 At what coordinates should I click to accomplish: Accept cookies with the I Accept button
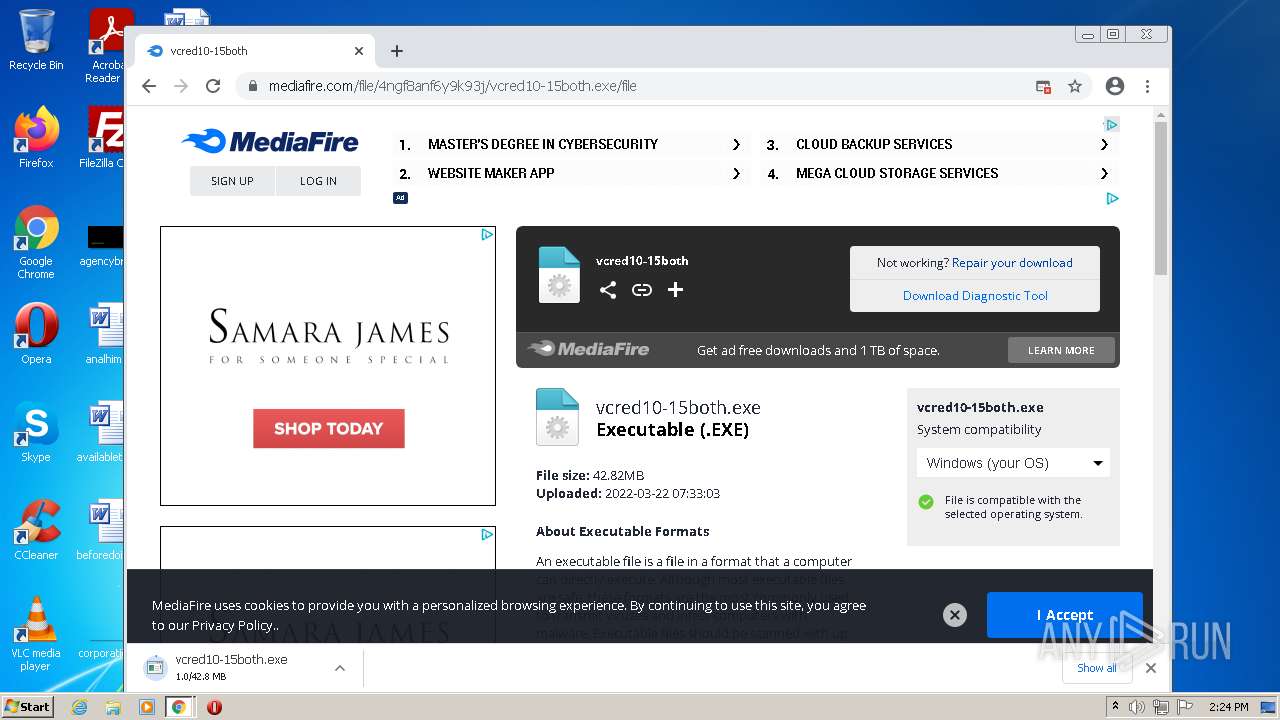point(1064,615)
